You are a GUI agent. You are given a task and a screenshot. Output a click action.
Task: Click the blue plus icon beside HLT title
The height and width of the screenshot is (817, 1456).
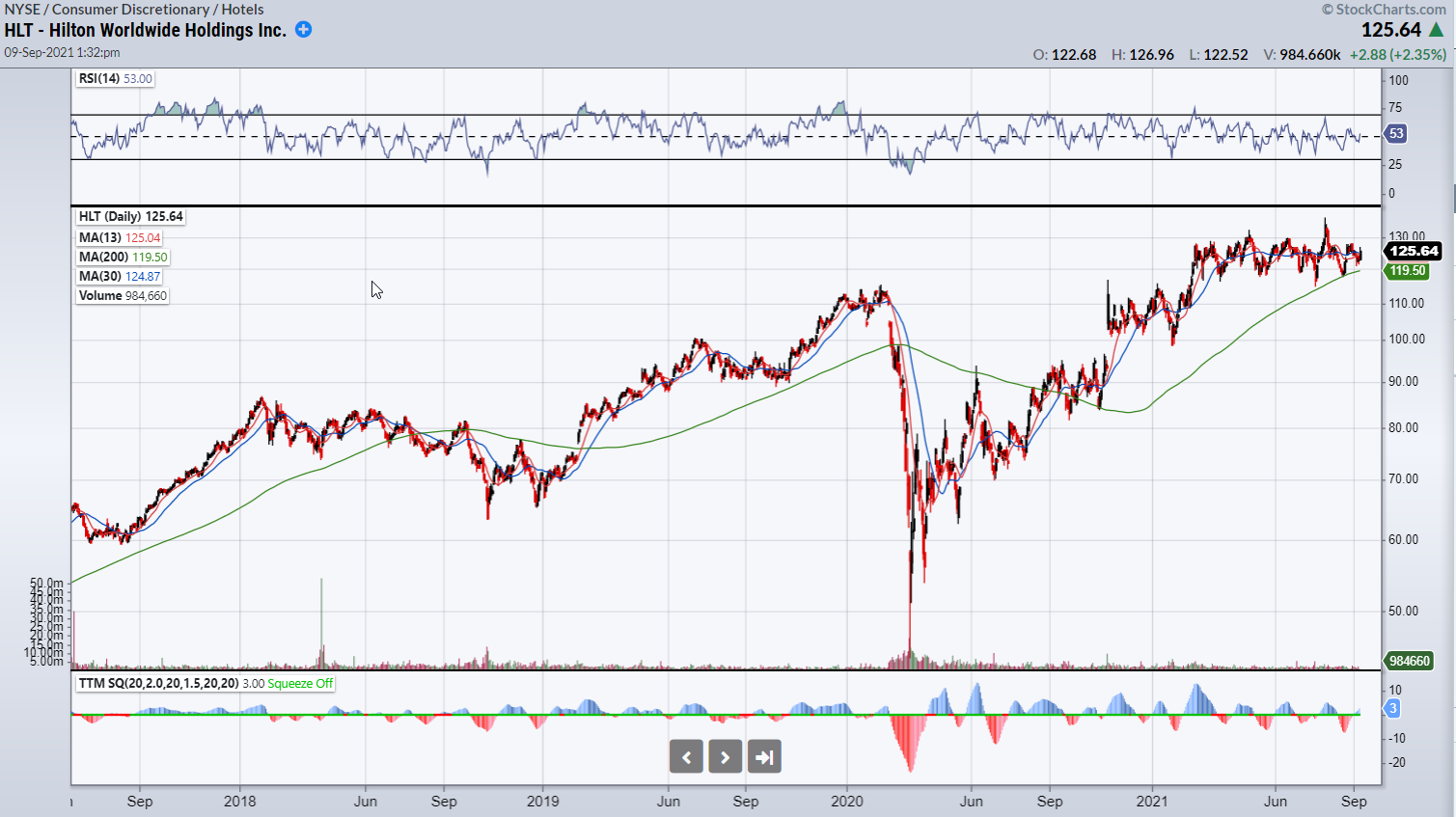[303, 30]
